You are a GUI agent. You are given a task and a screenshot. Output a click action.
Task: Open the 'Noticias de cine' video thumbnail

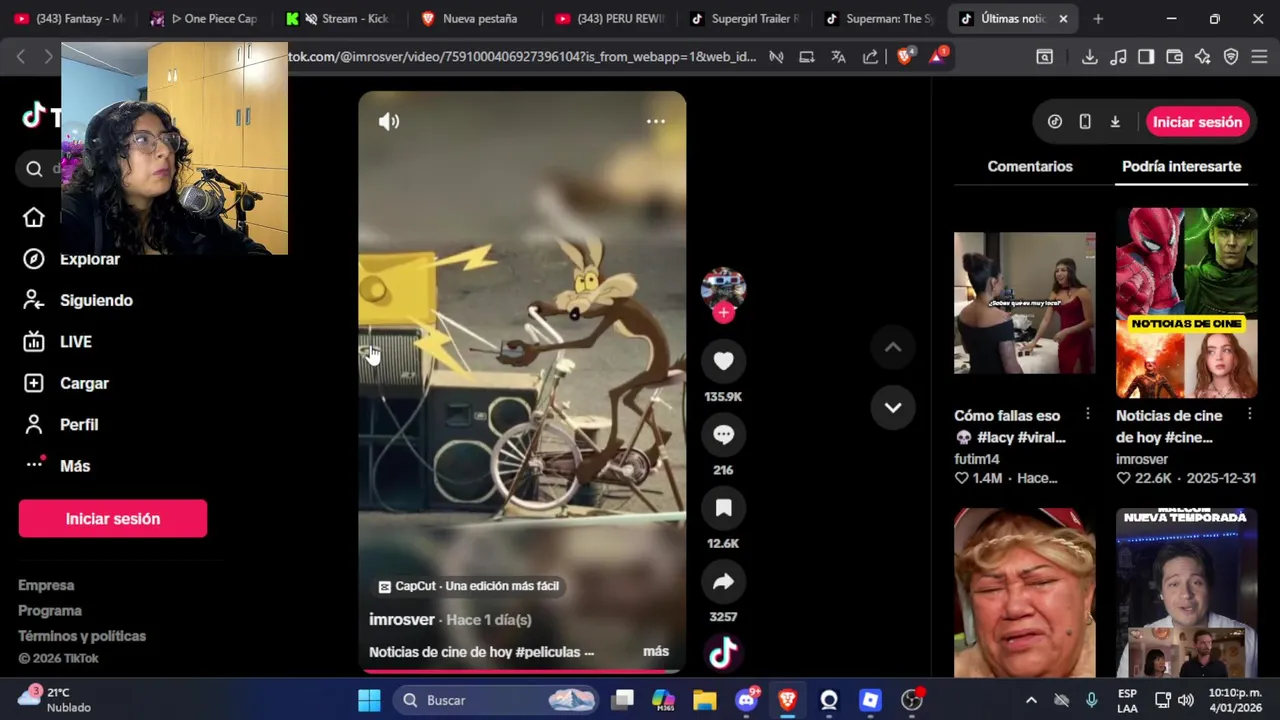tap(1186, 303)
